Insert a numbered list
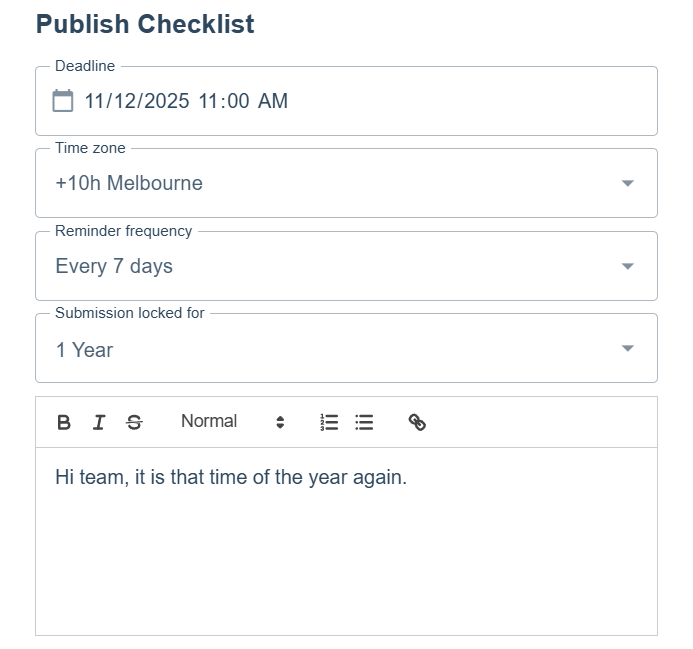693x649 pixels. 329,422
